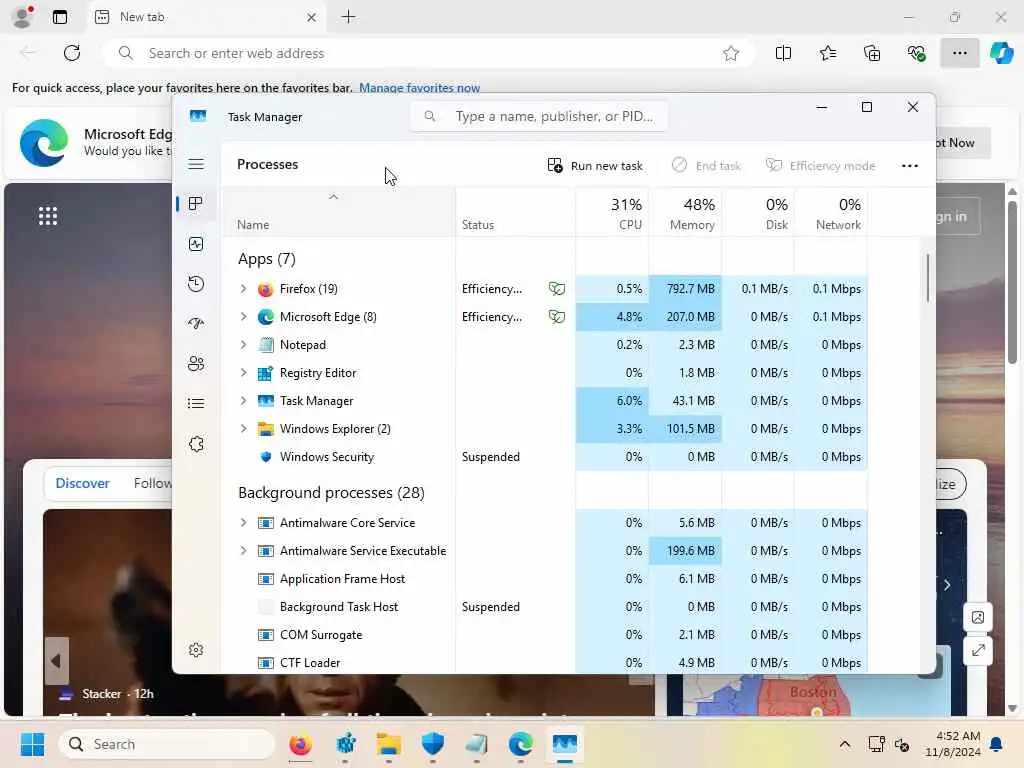This screenshot has width=1024, height=768.
Task: Open the Windows Start button
Action: pyautogui.click(x=32, y=744)
